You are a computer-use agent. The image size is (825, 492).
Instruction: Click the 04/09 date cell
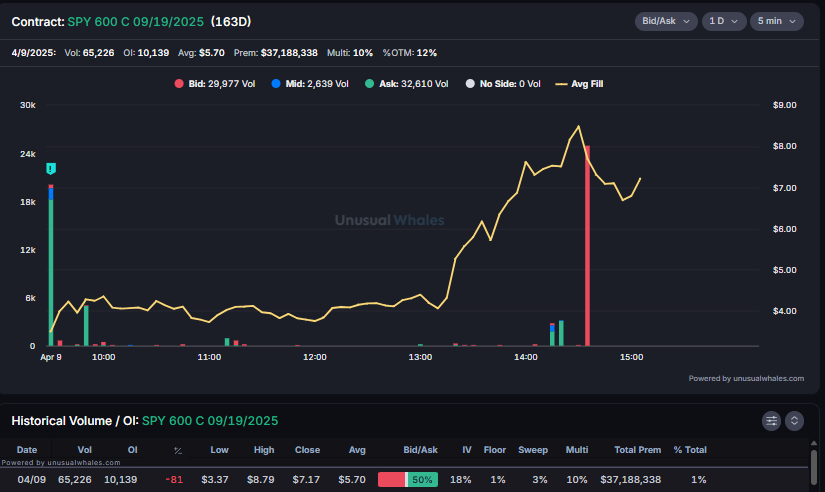pyautogui.click(x=32, y=479)
